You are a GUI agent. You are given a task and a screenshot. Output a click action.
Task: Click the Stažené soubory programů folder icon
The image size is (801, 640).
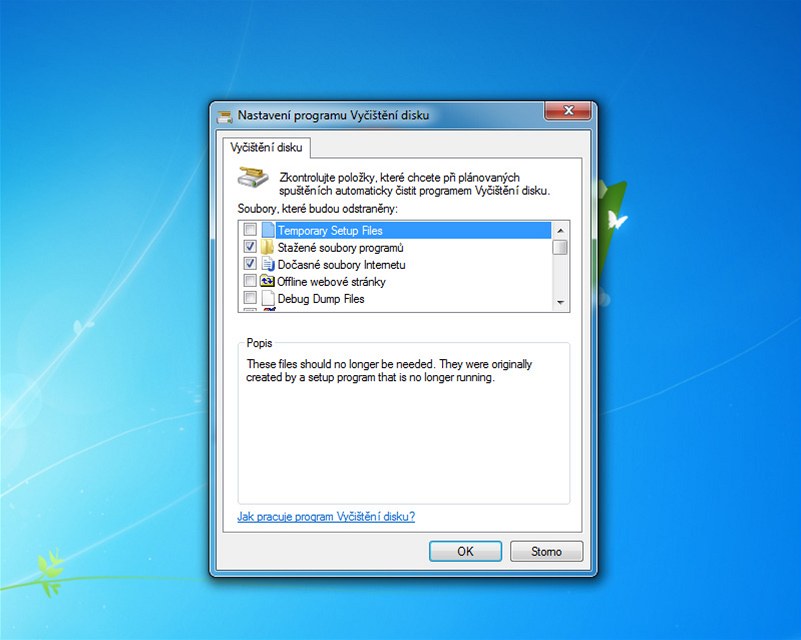267,248
